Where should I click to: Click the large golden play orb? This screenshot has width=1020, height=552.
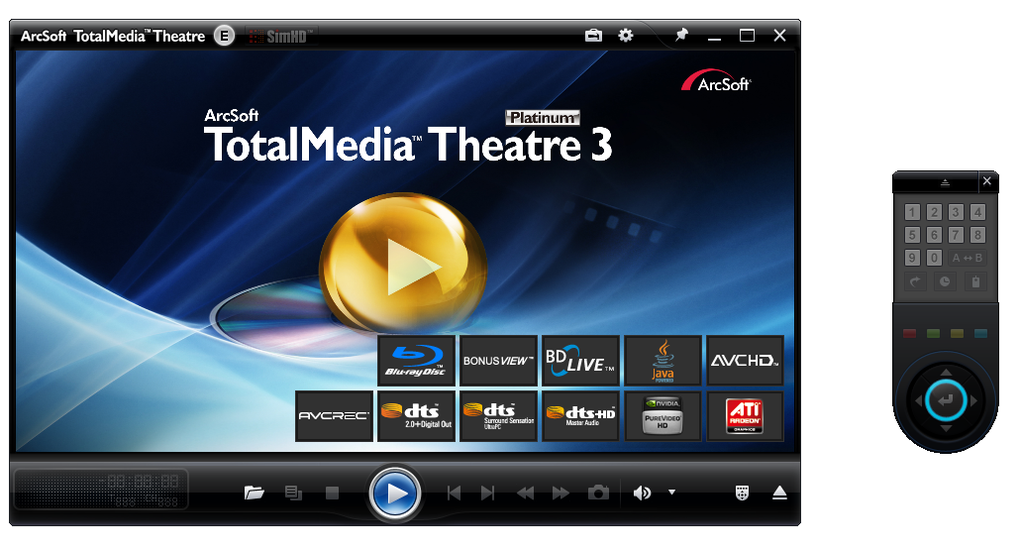[403, 261]
